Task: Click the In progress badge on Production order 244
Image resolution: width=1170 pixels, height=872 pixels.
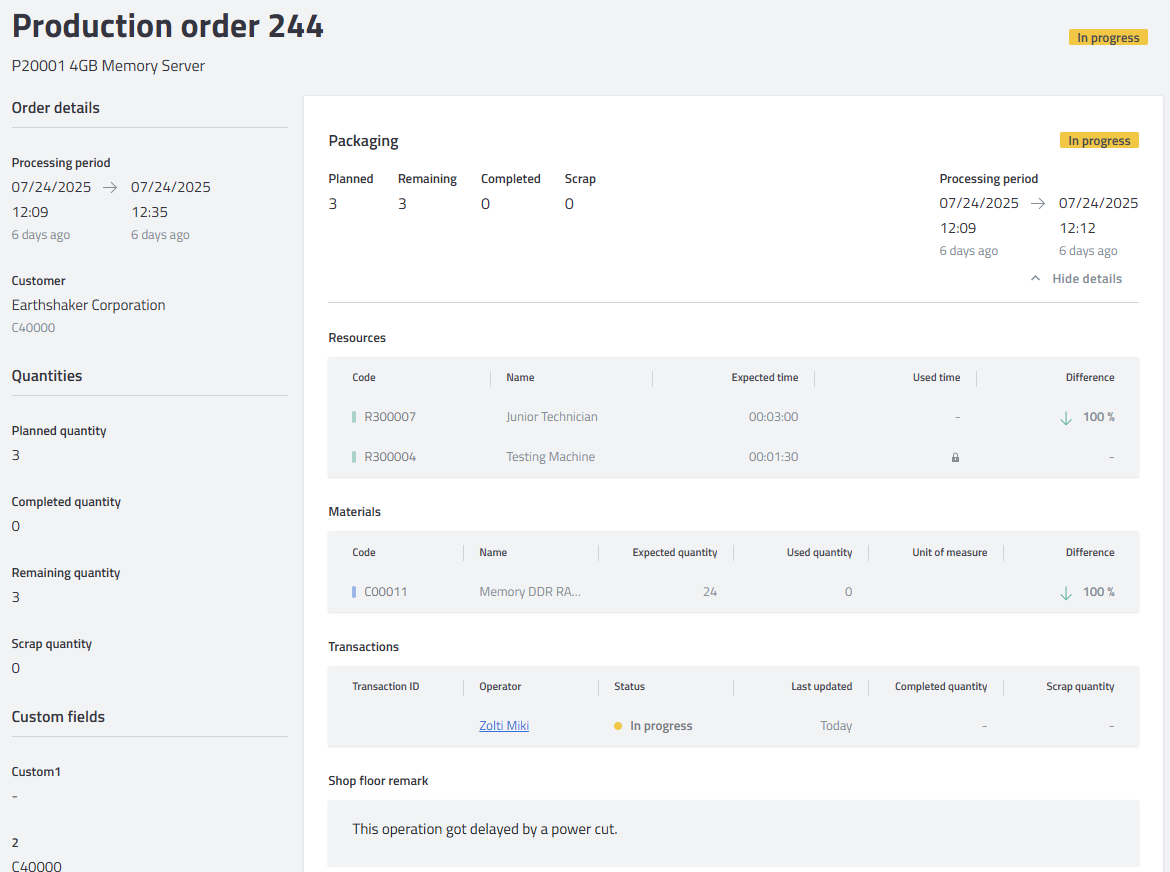Action: tap(1108, 37)
